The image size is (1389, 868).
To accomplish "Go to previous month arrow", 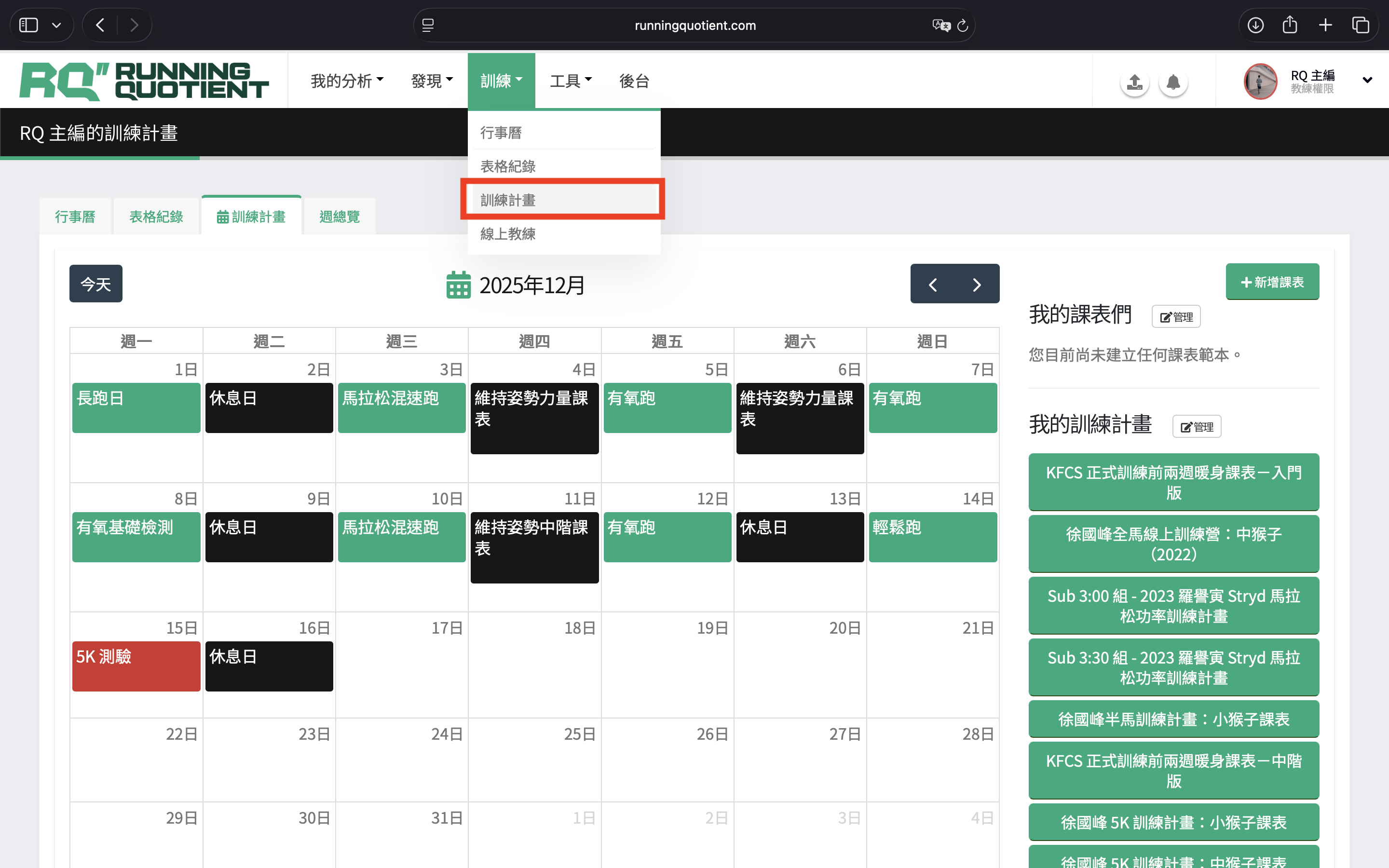I will [933, 284].
